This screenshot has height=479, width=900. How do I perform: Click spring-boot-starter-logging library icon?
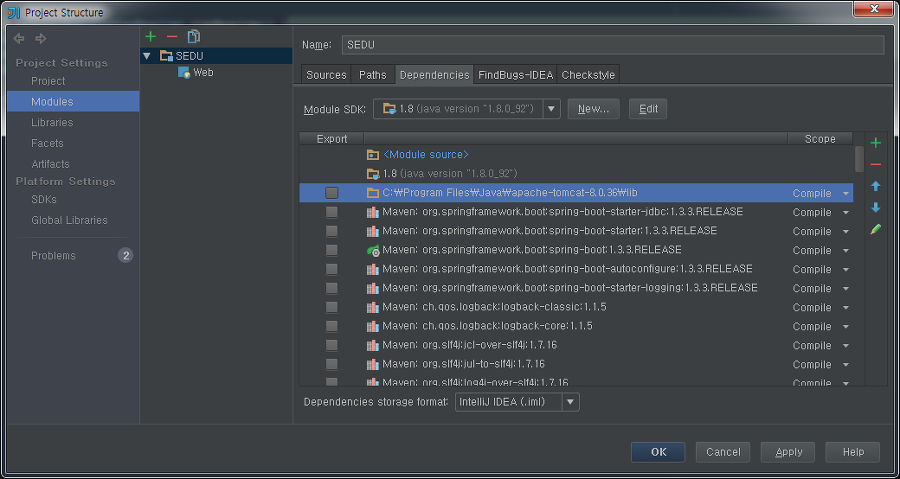pyautogui.click(x=373, y=288)
